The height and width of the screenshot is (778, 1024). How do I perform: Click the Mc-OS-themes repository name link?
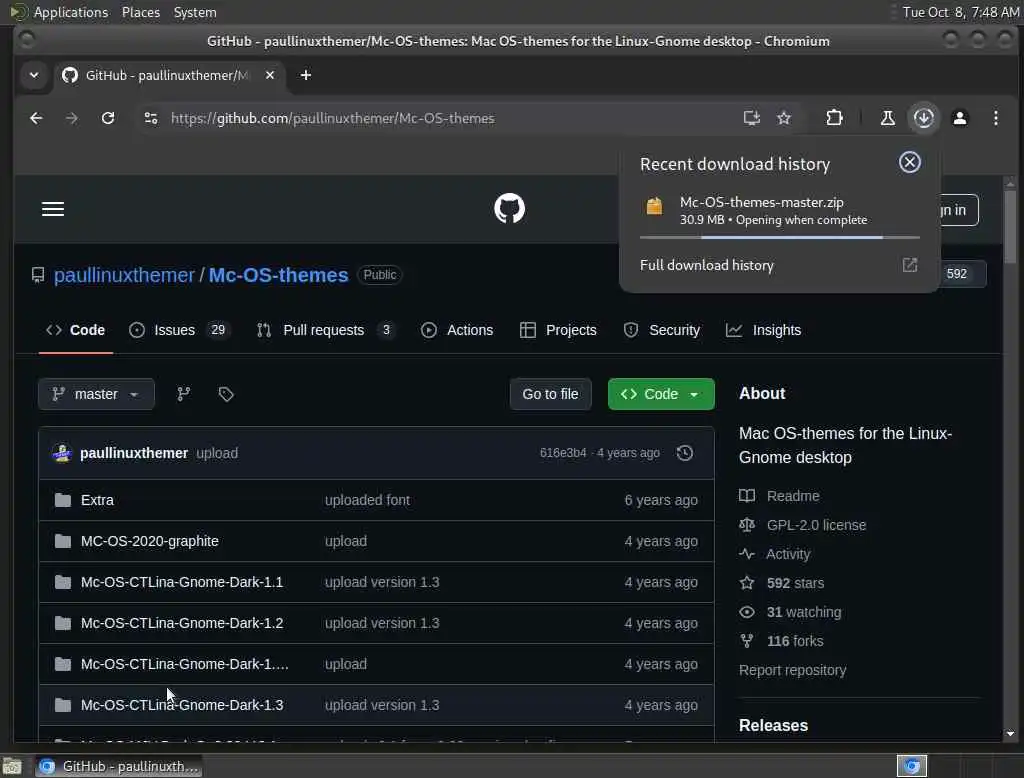[x=278, y=275]
